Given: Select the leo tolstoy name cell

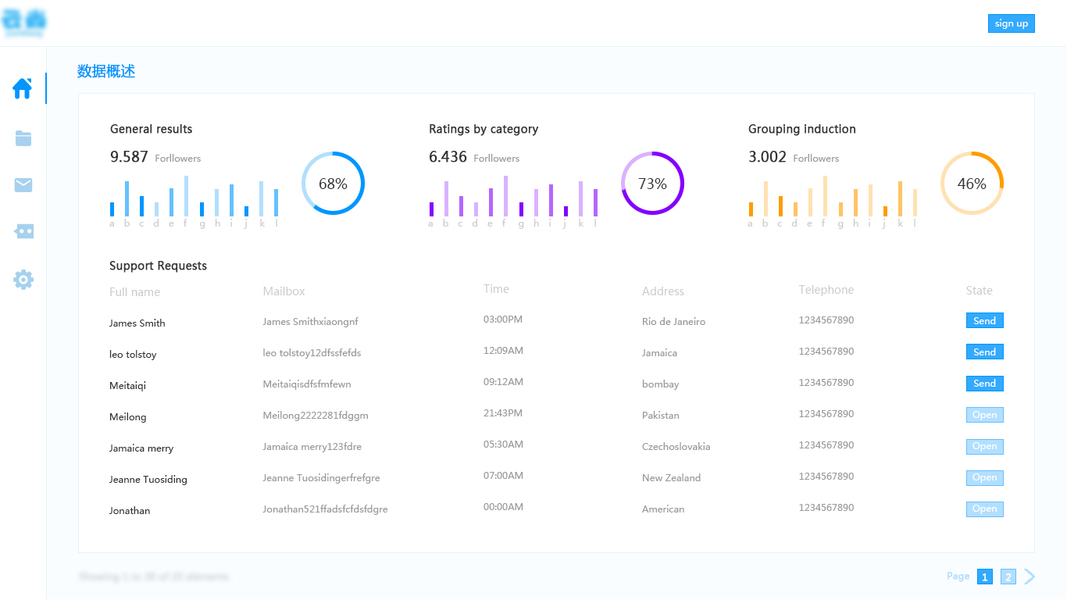Looking at the screenshot, I should 133,354.
